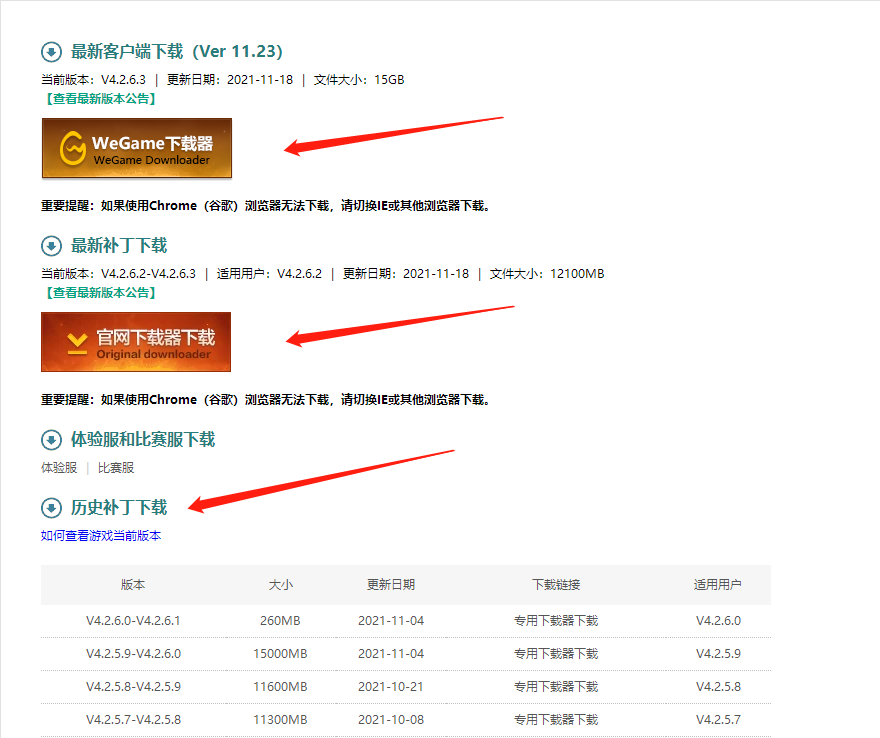Click 专用下载器下载 for V4.2.5.9-V4.2.6.0

(556, 654)
